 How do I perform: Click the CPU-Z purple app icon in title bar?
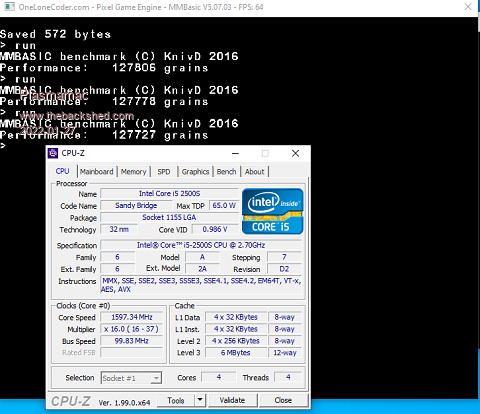click(x=53, y=153)
